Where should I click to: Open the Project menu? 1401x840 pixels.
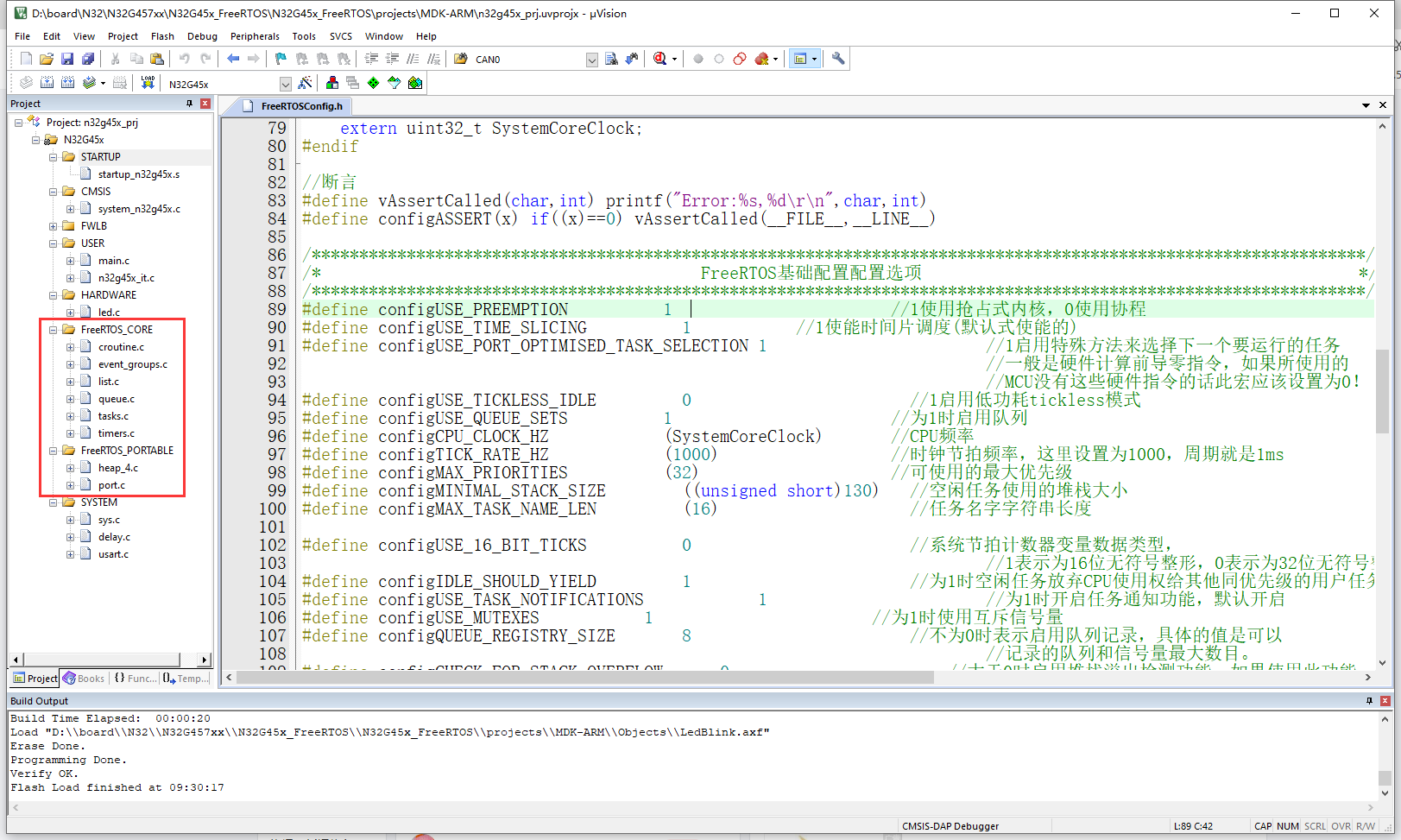tap(123, 36)
